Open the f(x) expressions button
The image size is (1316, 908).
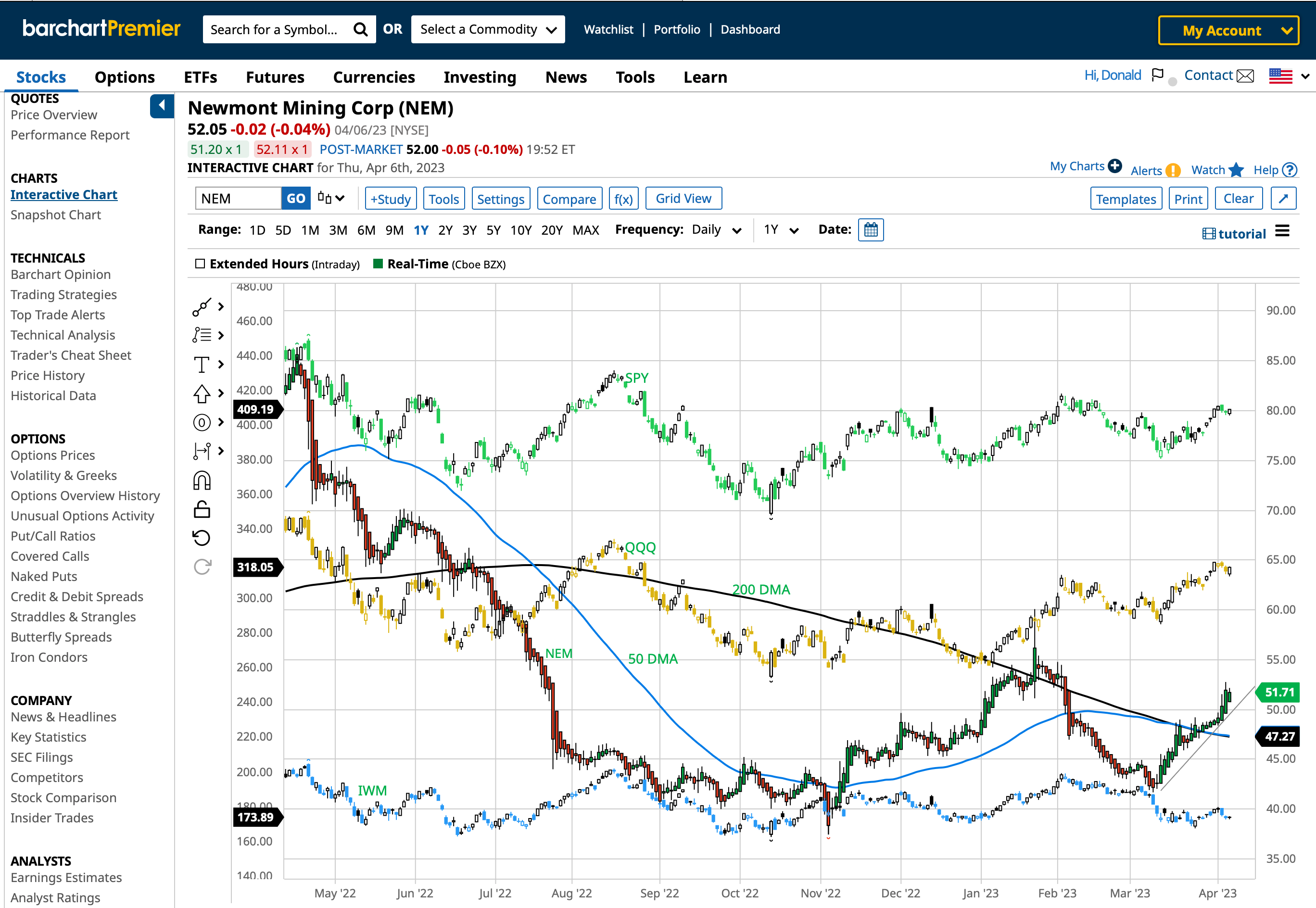(623, 199)
